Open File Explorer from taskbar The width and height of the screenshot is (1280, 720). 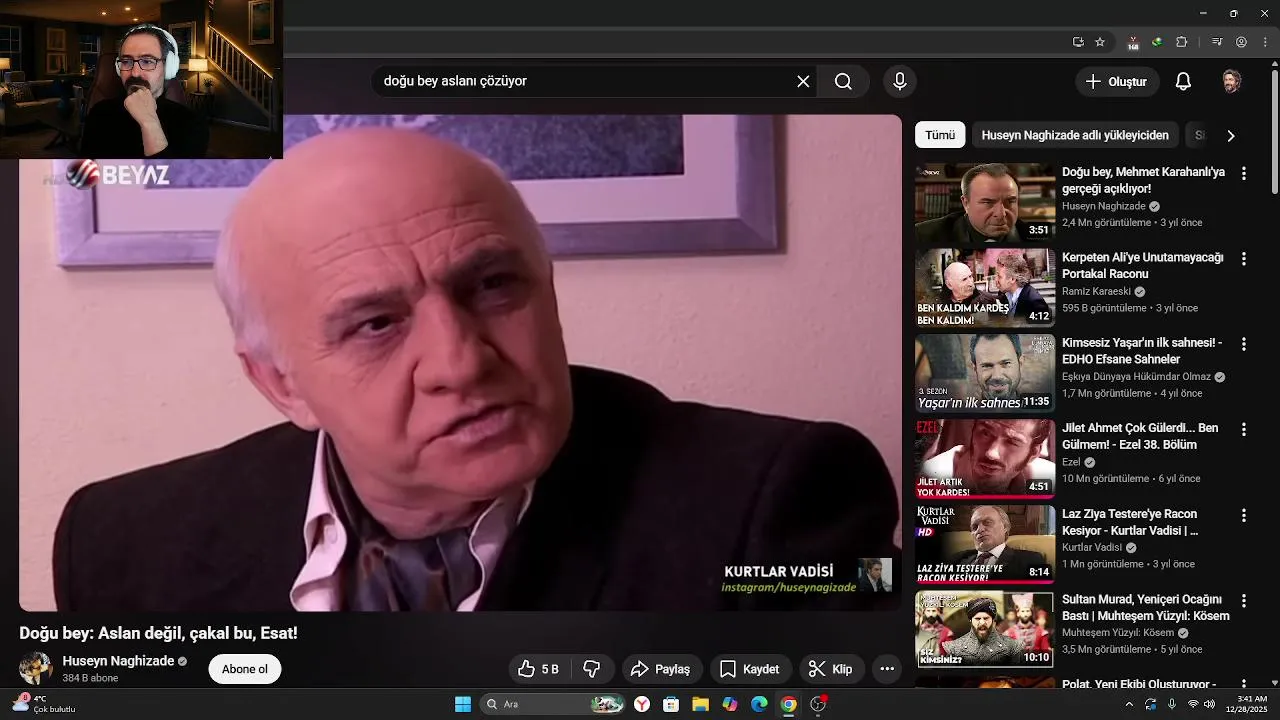(x=700, y=704)
